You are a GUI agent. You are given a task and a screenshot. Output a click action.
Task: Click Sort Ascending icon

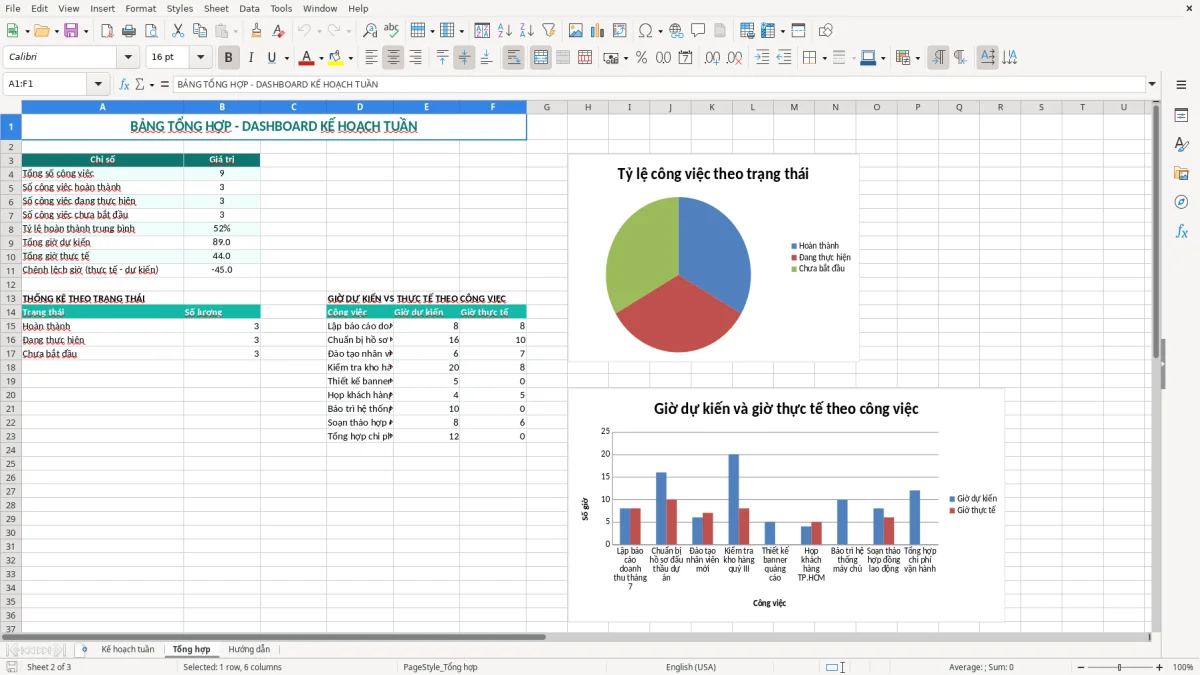[504, 31]
